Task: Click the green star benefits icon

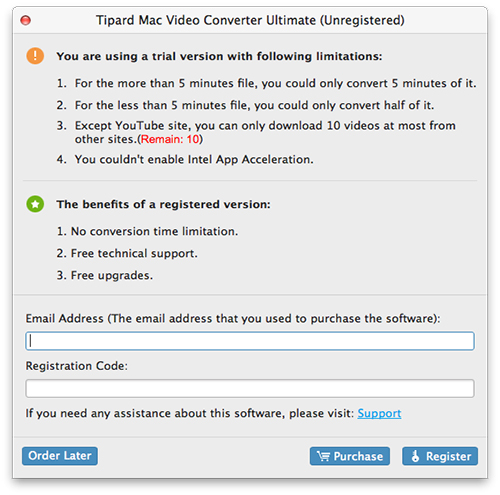Action: click(35, 204)
